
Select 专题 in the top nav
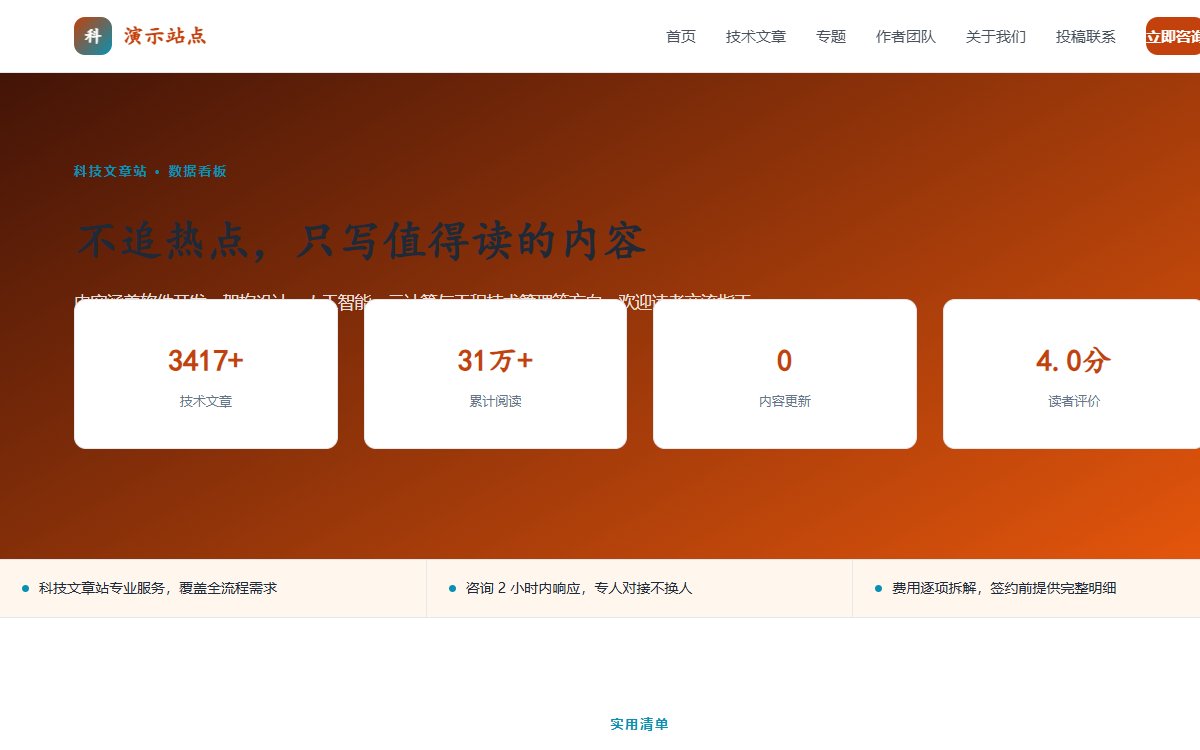tap(831, 36)
